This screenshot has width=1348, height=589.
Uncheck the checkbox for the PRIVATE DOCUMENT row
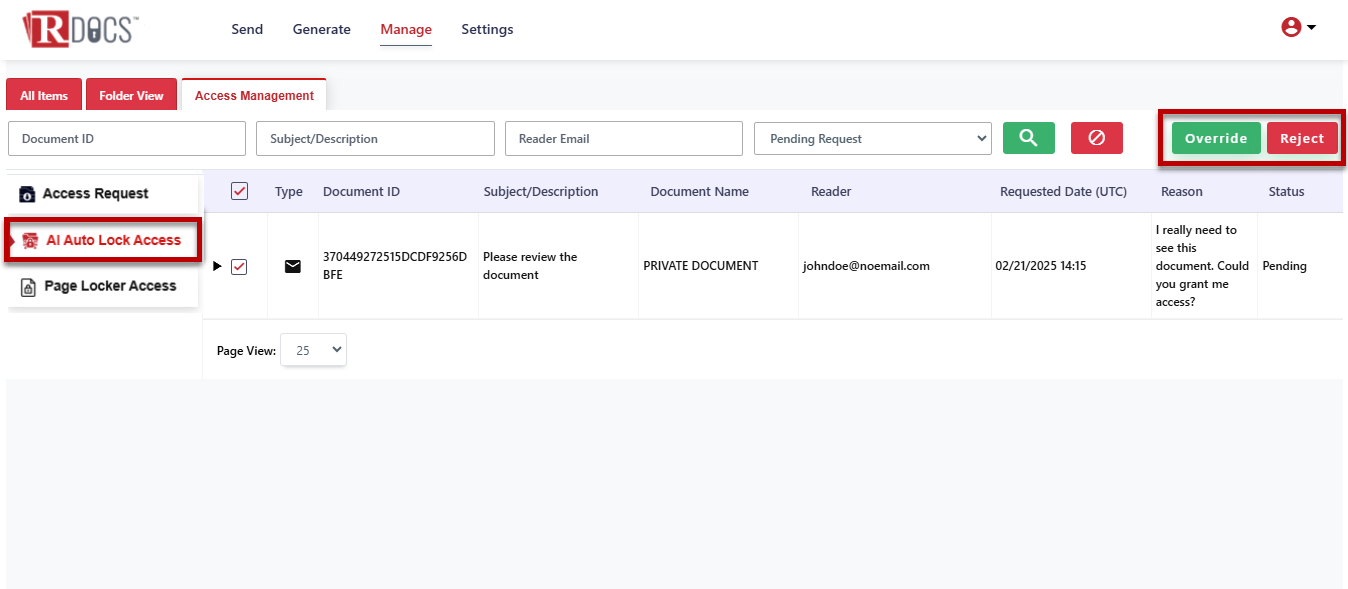click(x=239, y=266)
